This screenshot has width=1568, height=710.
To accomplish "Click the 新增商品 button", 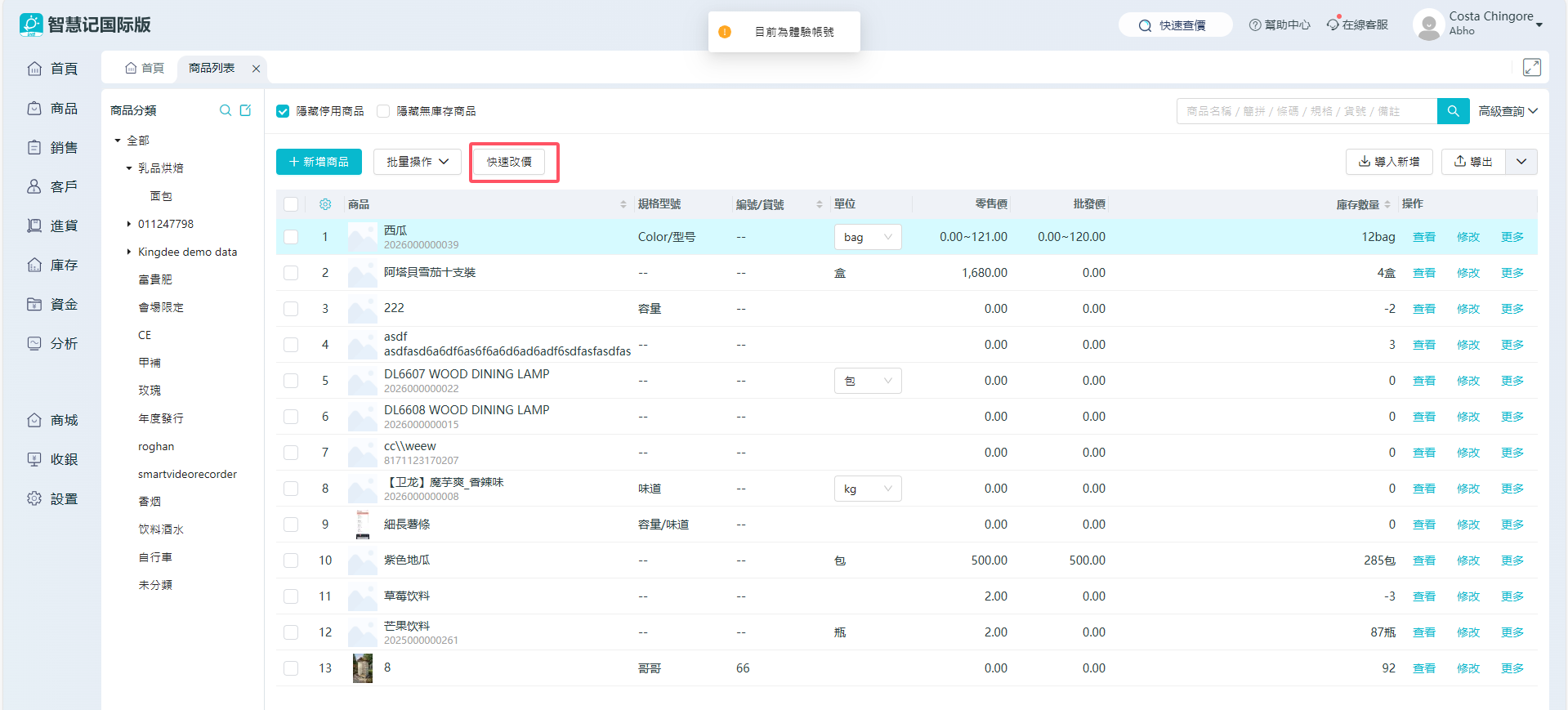I will pyautogui.click(x=319, y=162).
